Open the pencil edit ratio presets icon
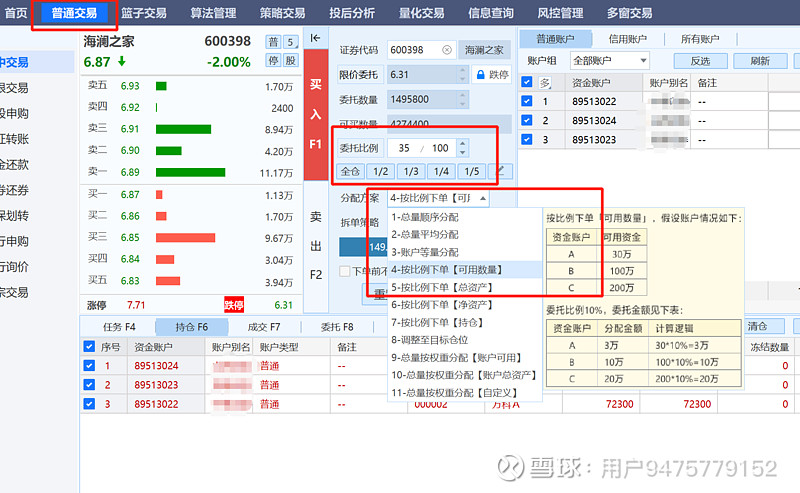Image resolution: width=800 pixels, height=493 pixels. [500, 171]
